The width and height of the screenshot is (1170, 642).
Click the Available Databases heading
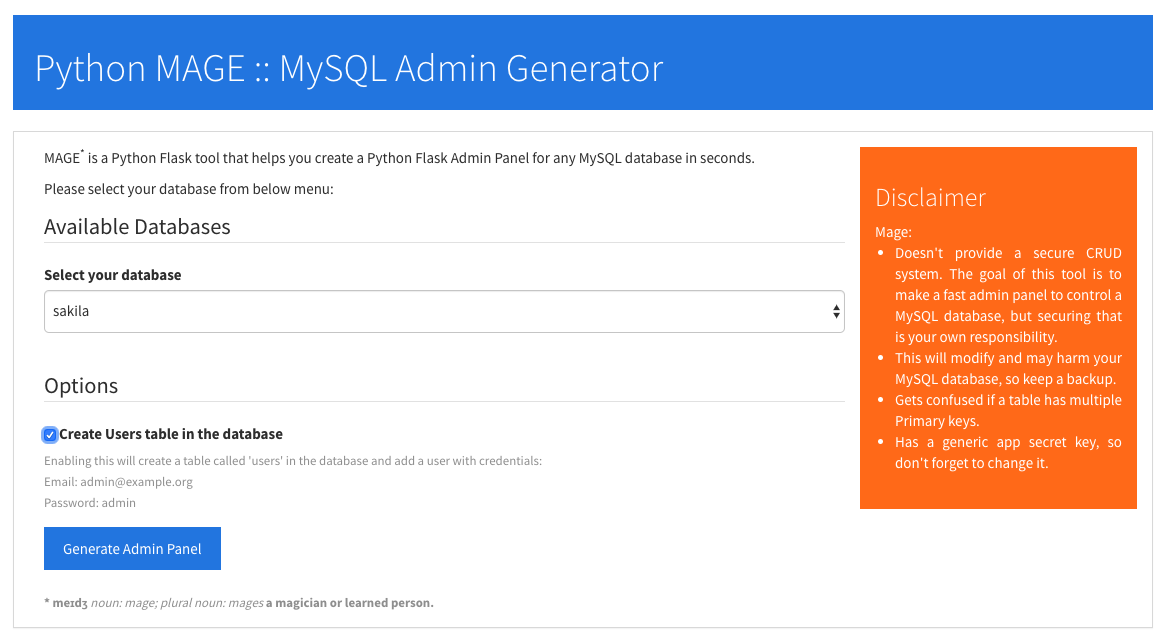[137, 227]
